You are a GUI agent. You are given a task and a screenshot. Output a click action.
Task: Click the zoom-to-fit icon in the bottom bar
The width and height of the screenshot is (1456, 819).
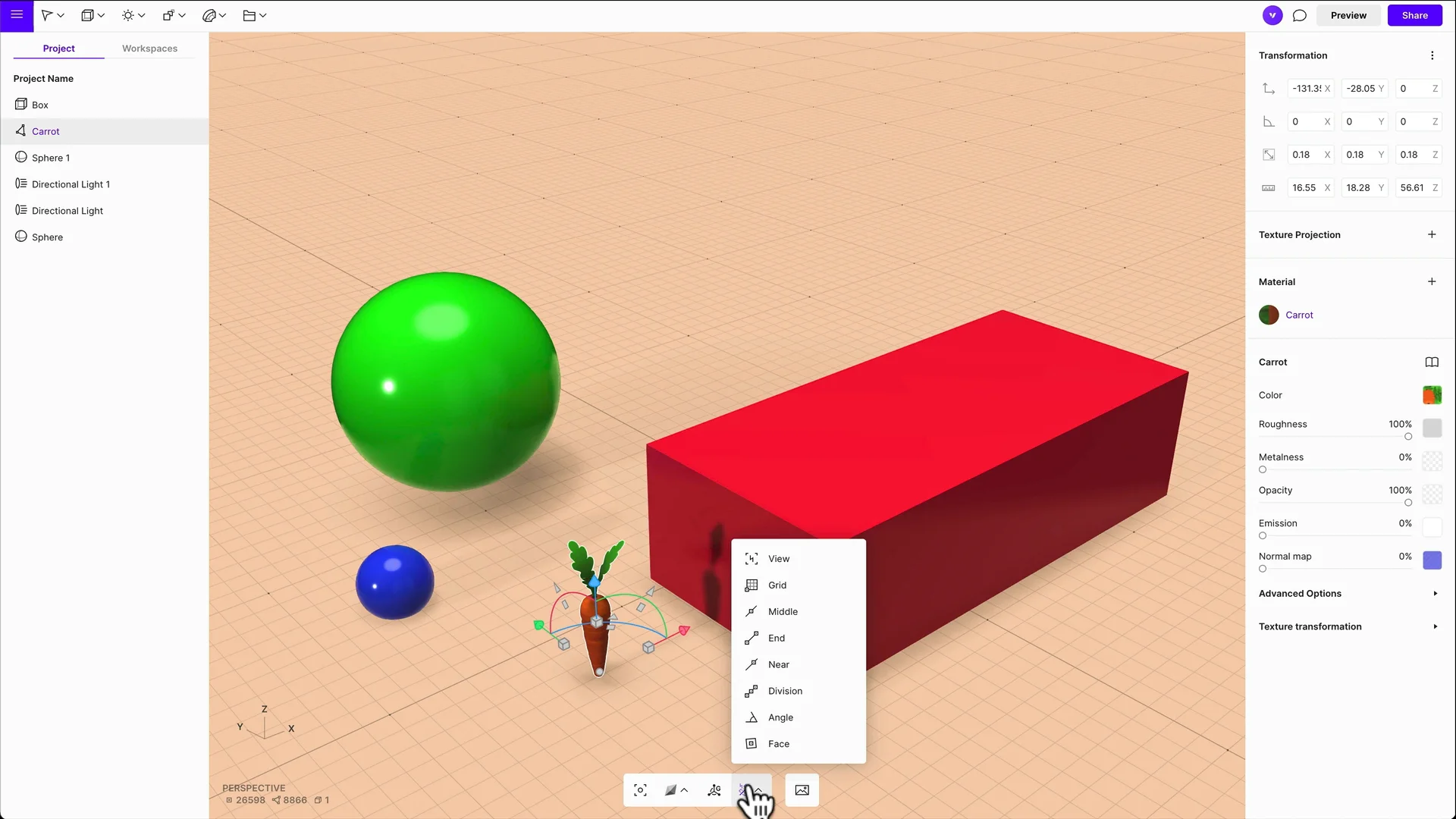(640, 789)
